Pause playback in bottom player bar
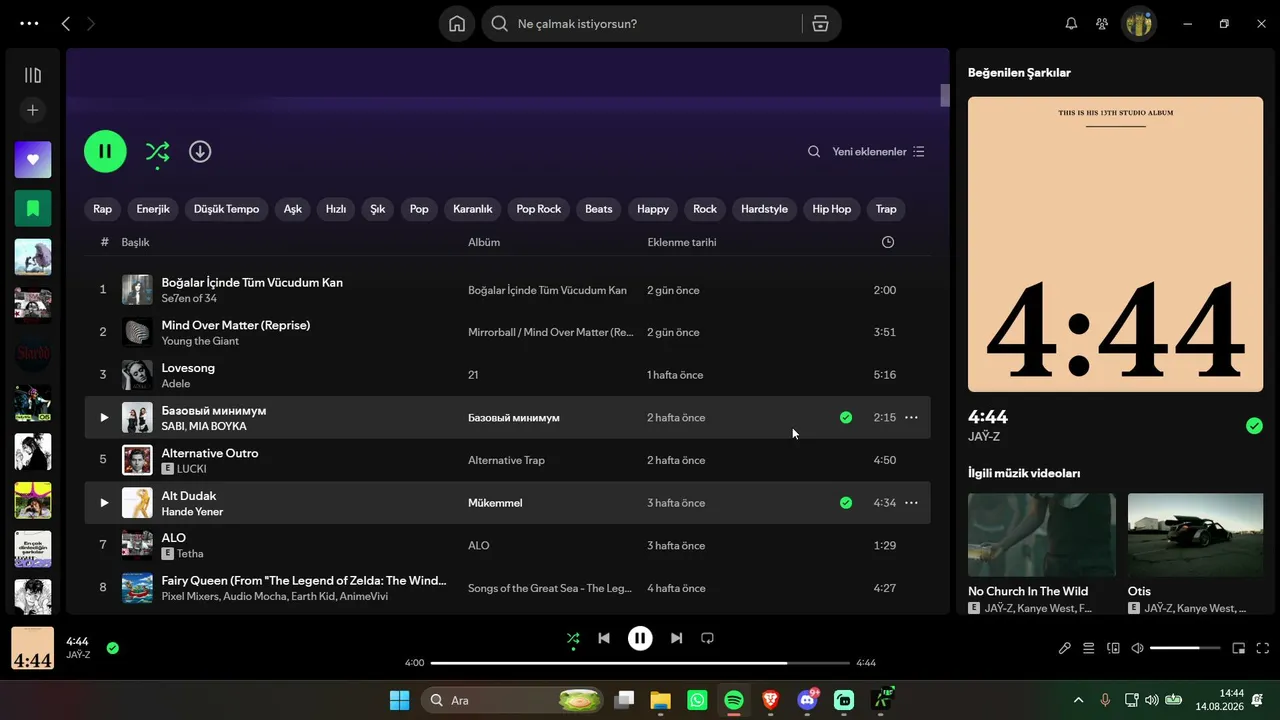Viewport: 1280px width, 720px height. 640,638
